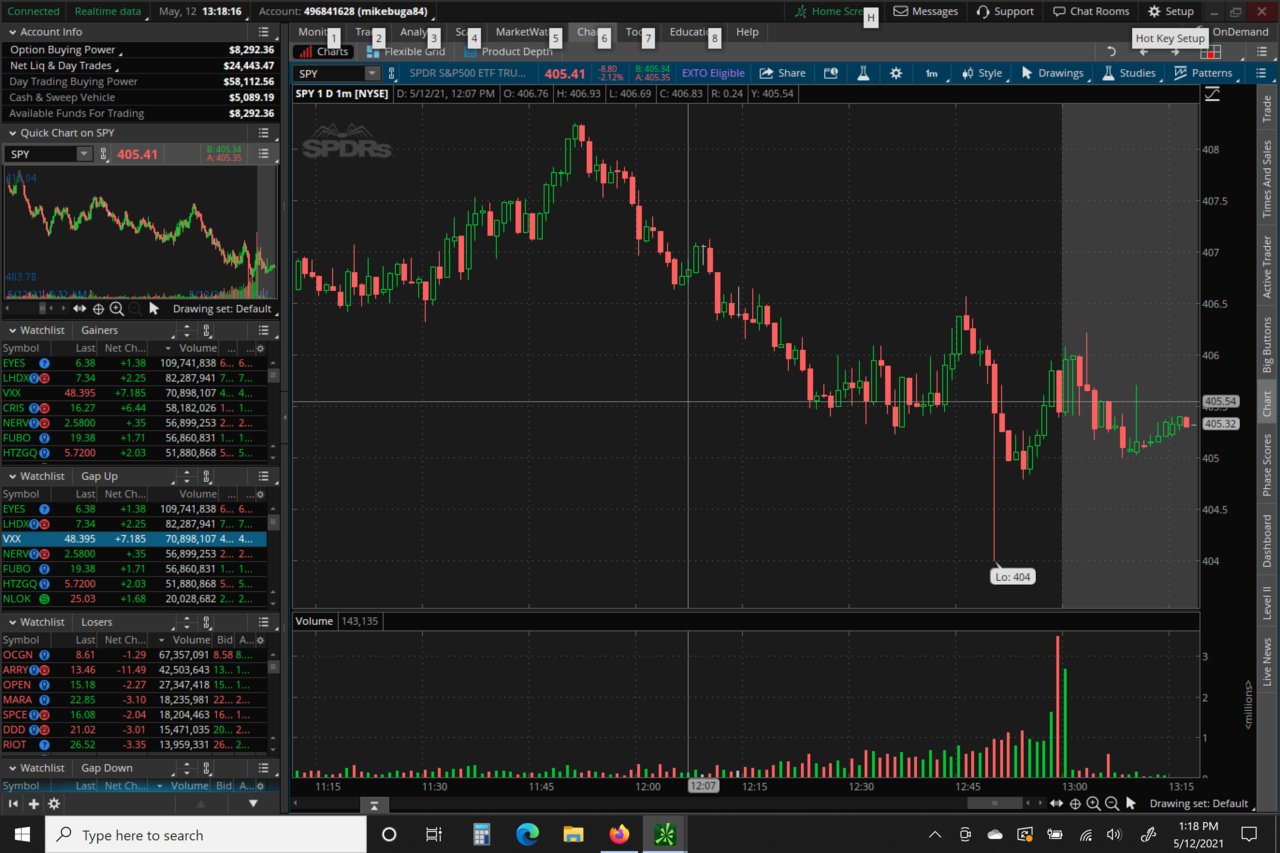
Task: Select OCGN row in Losers watchlist
Action: click(x=133, y=654)
